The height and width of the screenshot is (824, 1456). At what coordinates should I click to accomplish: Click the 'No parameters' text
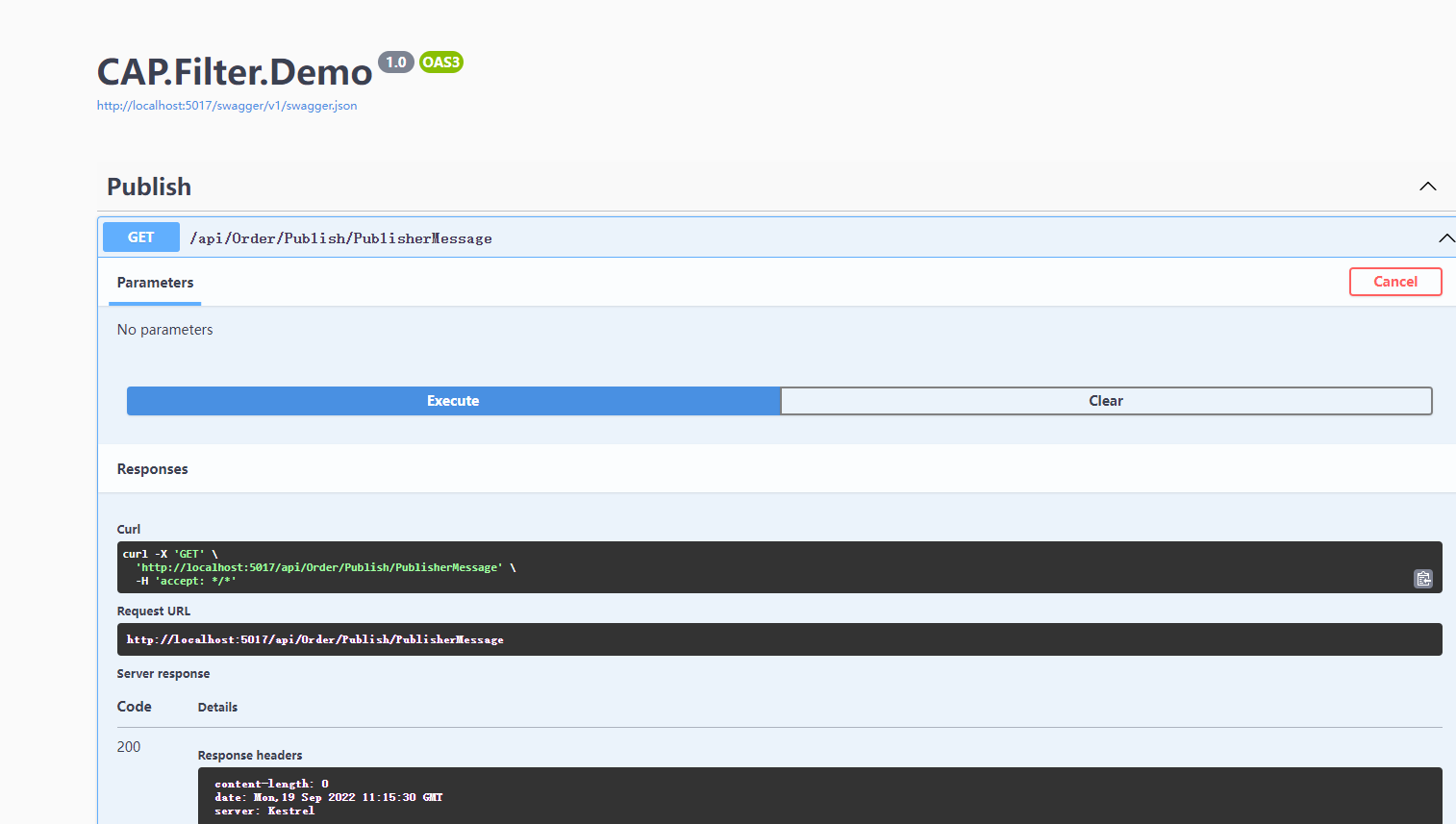pos(165,330)
